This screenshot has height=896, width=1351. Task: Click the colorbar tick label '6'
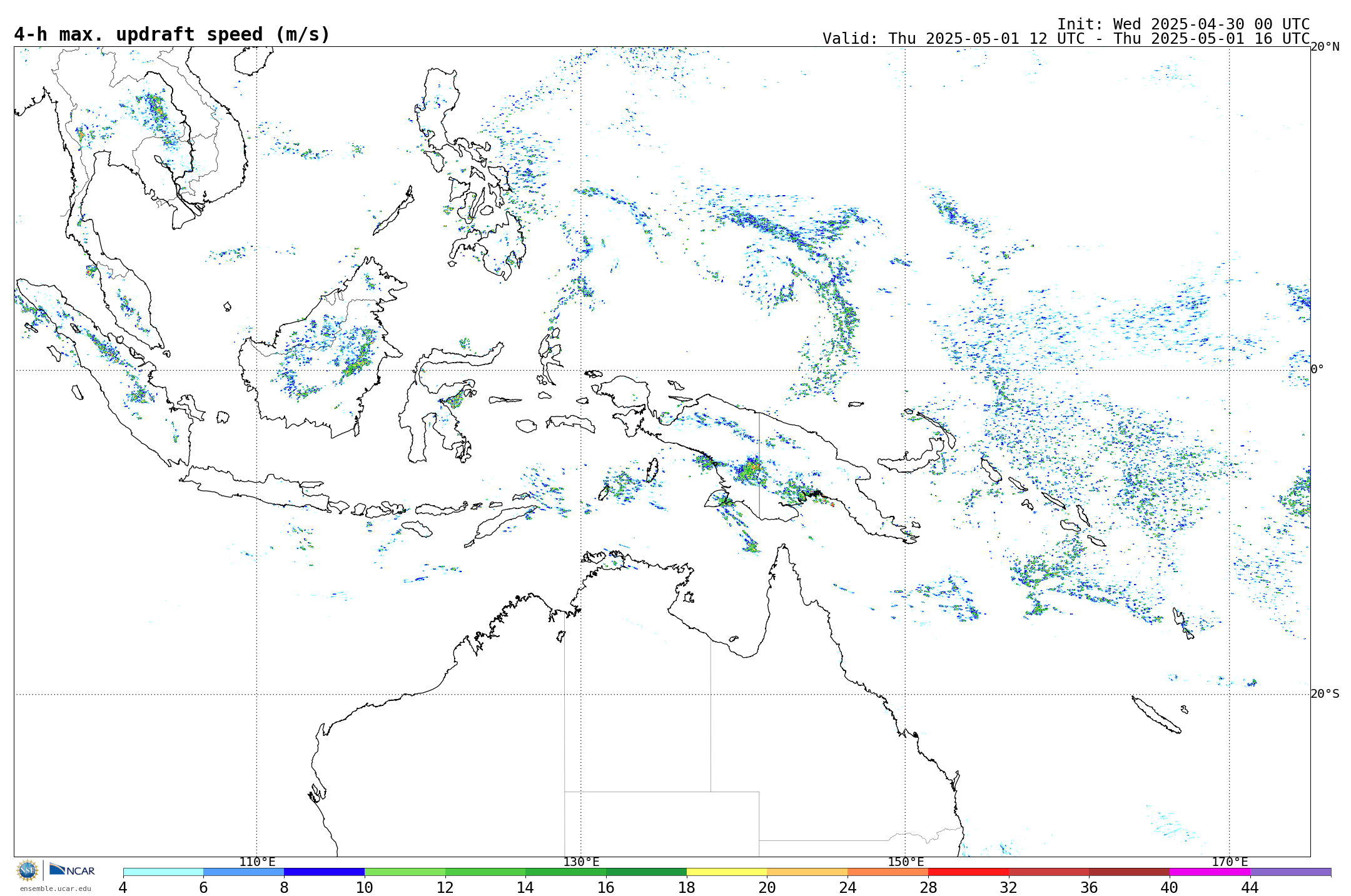tap(203, 887)
